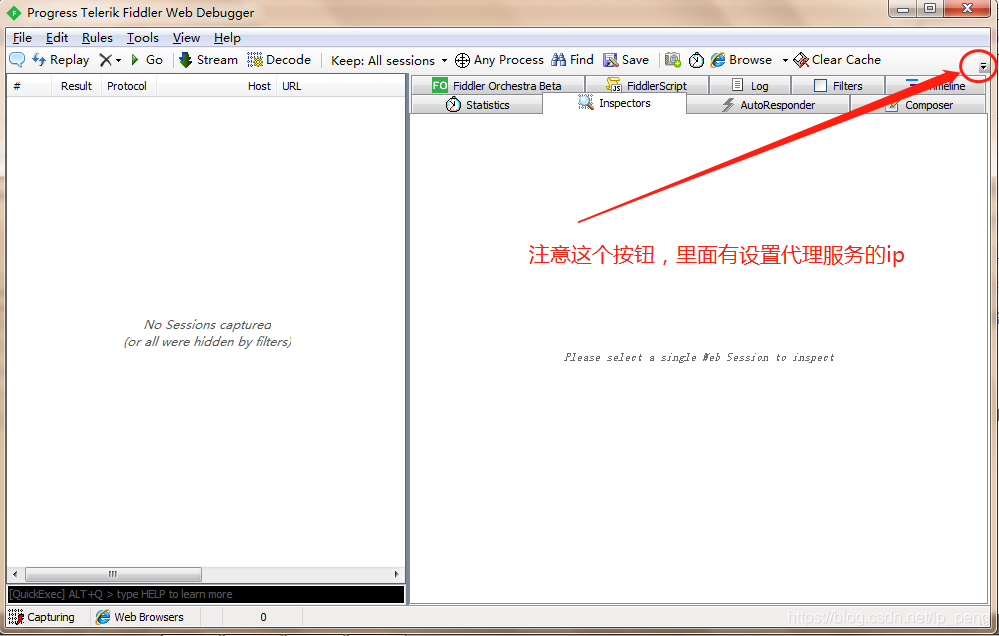Open the Edit menu

pyautogui.click(x=57, y=38)
